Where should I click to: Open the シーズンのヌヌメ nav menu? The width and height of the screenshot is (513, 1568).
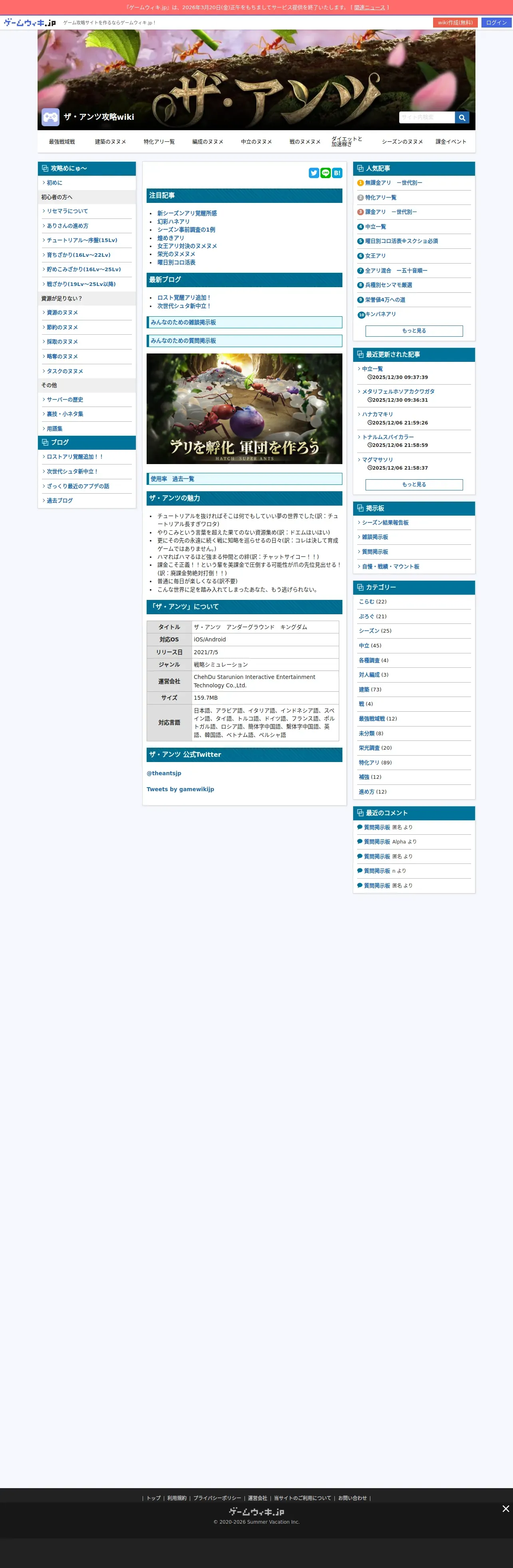pos(402,142)
